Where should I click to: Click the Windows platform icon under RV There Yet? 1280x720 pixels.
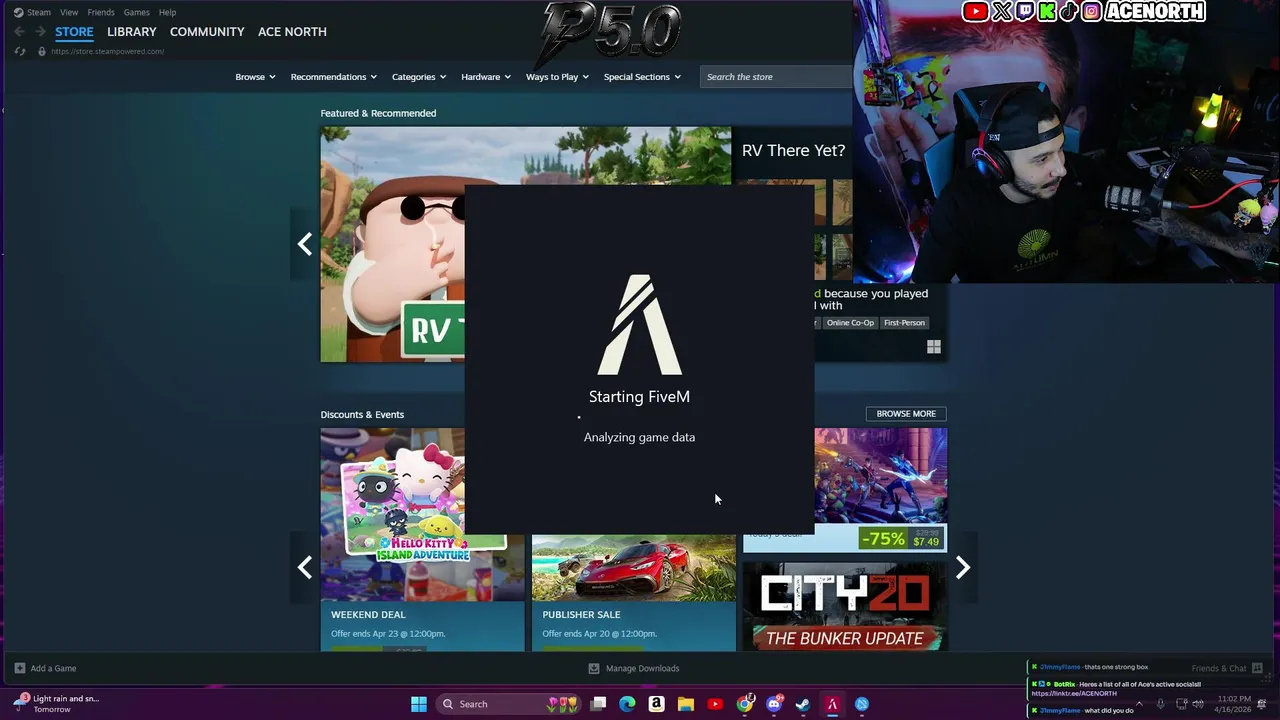pyautogui.click(x=934, y=347)
